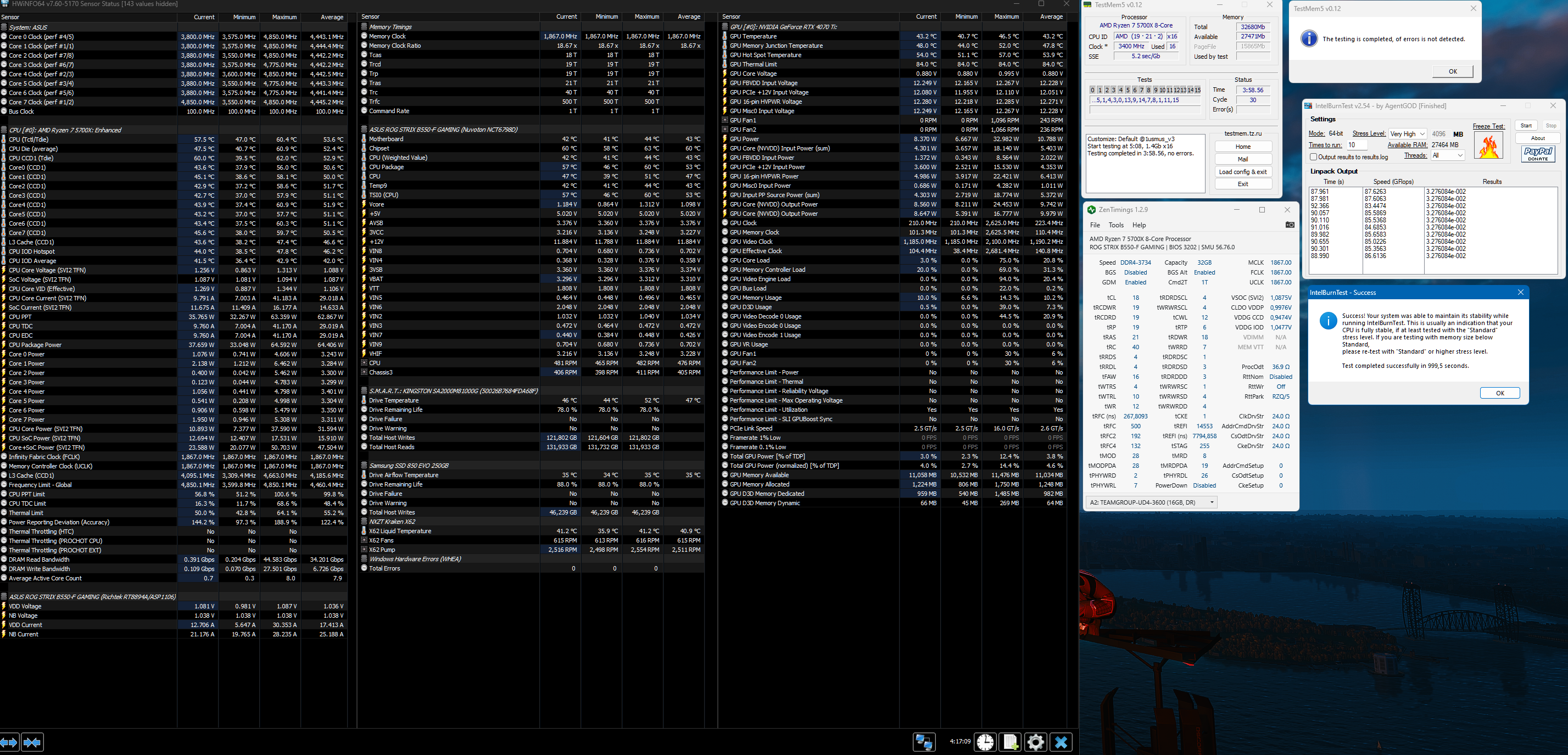Click the fan icon beside Chassis3

click(x=364, y=372)
